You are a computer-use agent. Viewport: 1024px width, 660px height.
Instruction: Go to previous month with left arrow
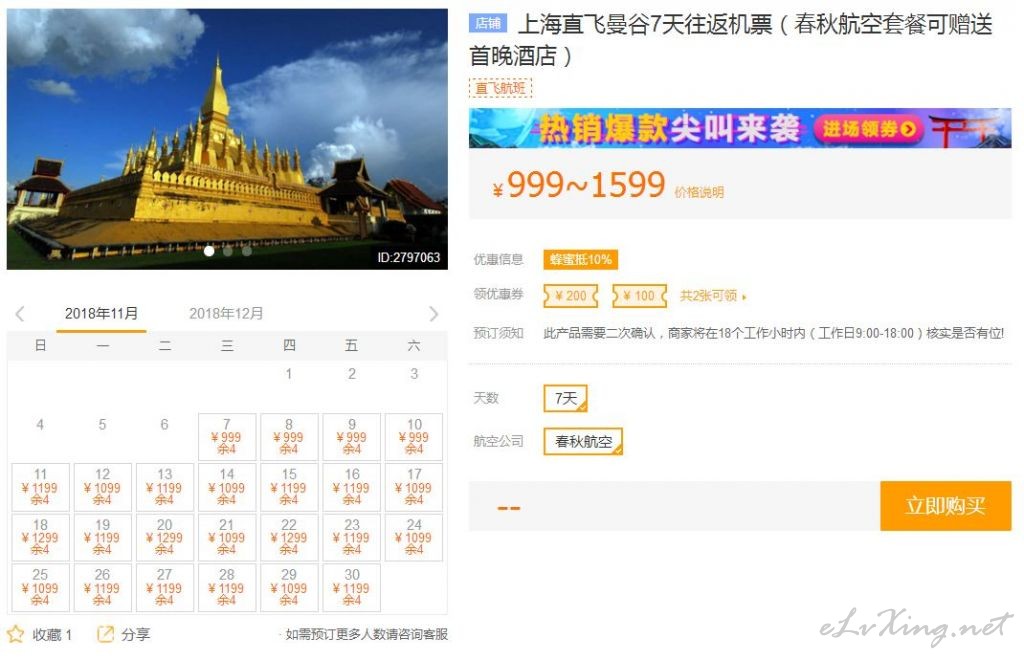[20, 314]
